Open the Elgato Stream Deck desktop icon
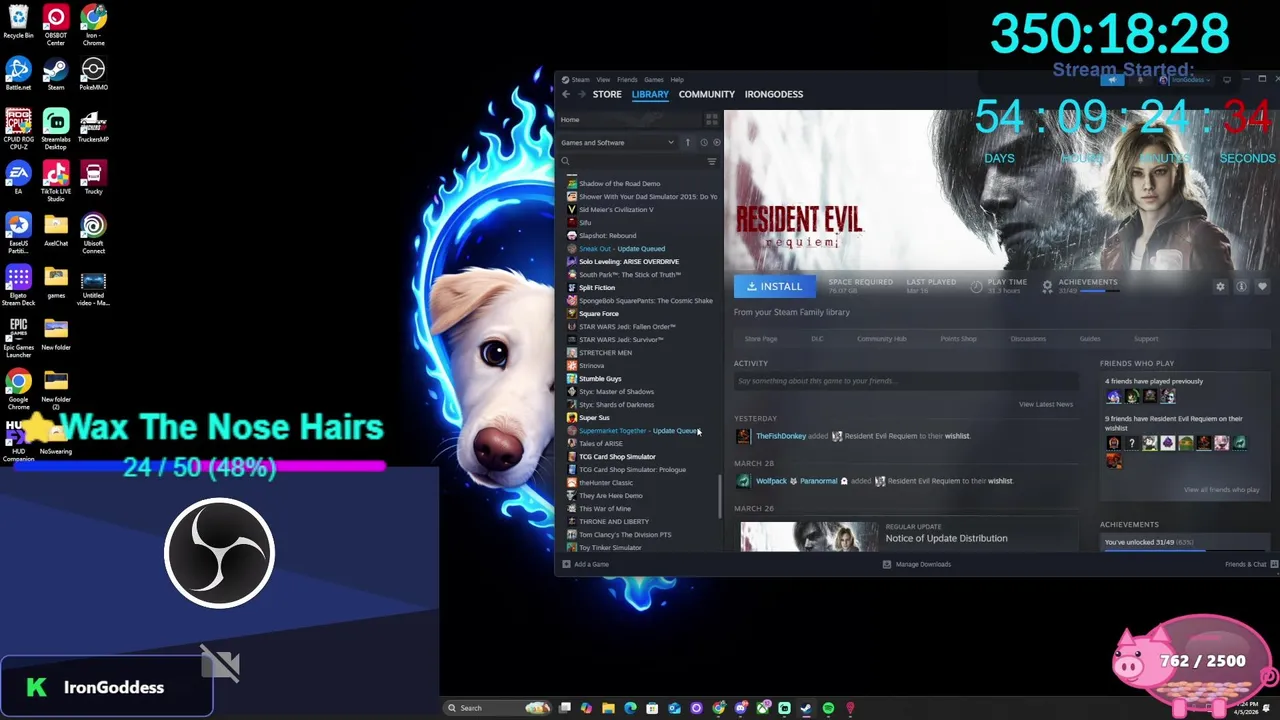This screenshot has height=720, width=1280. click(x=18, y=286)
